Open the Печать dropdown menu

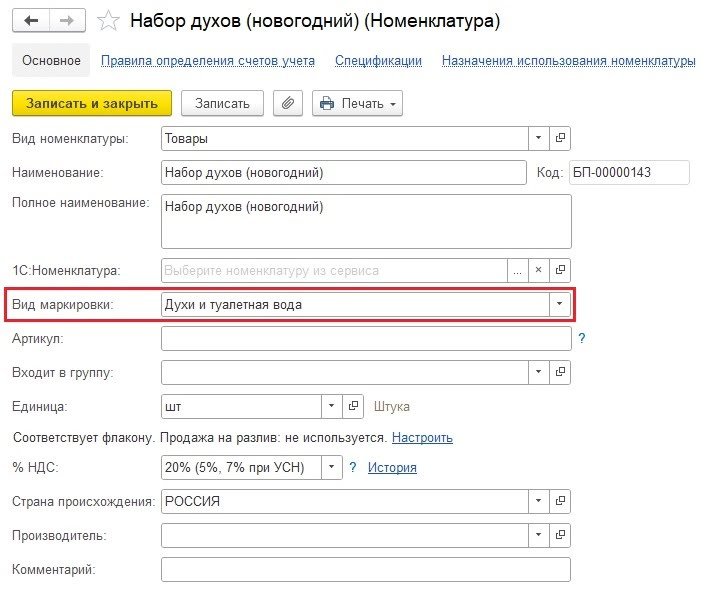pos(357,103)
